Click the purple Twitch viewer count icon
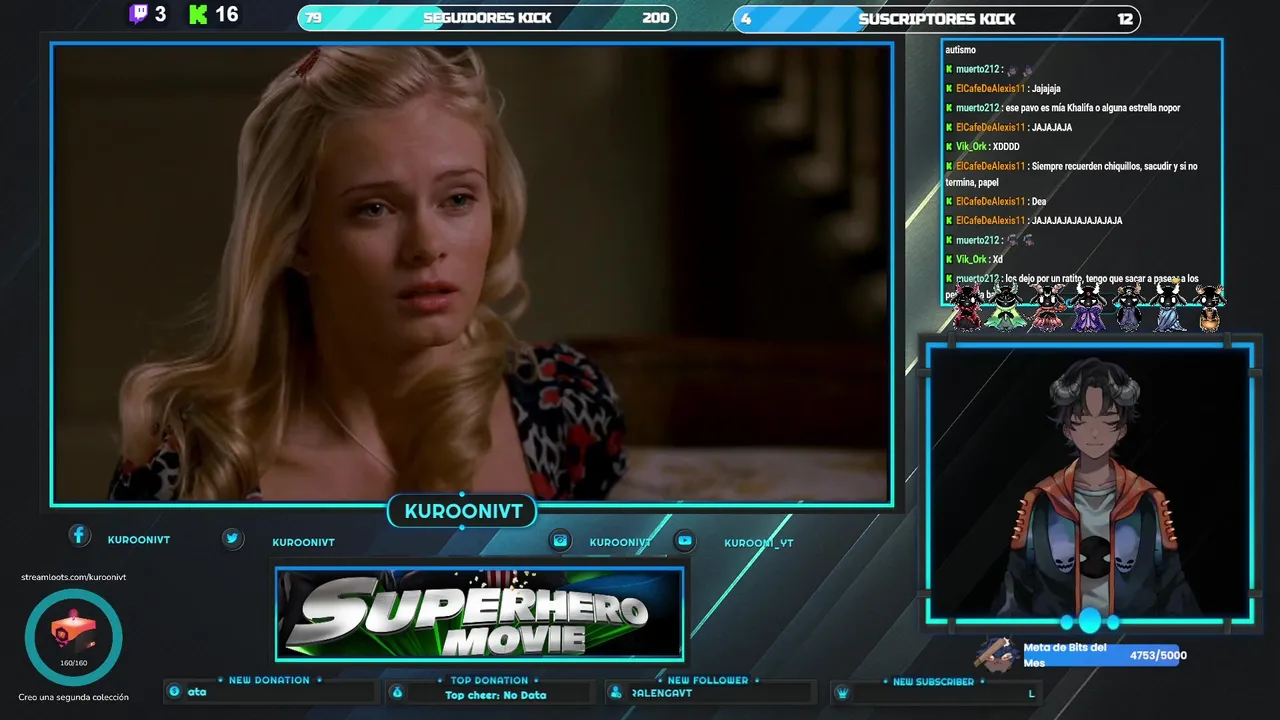This screenshot has width=1280, height=720. click(x=138, y=14)
